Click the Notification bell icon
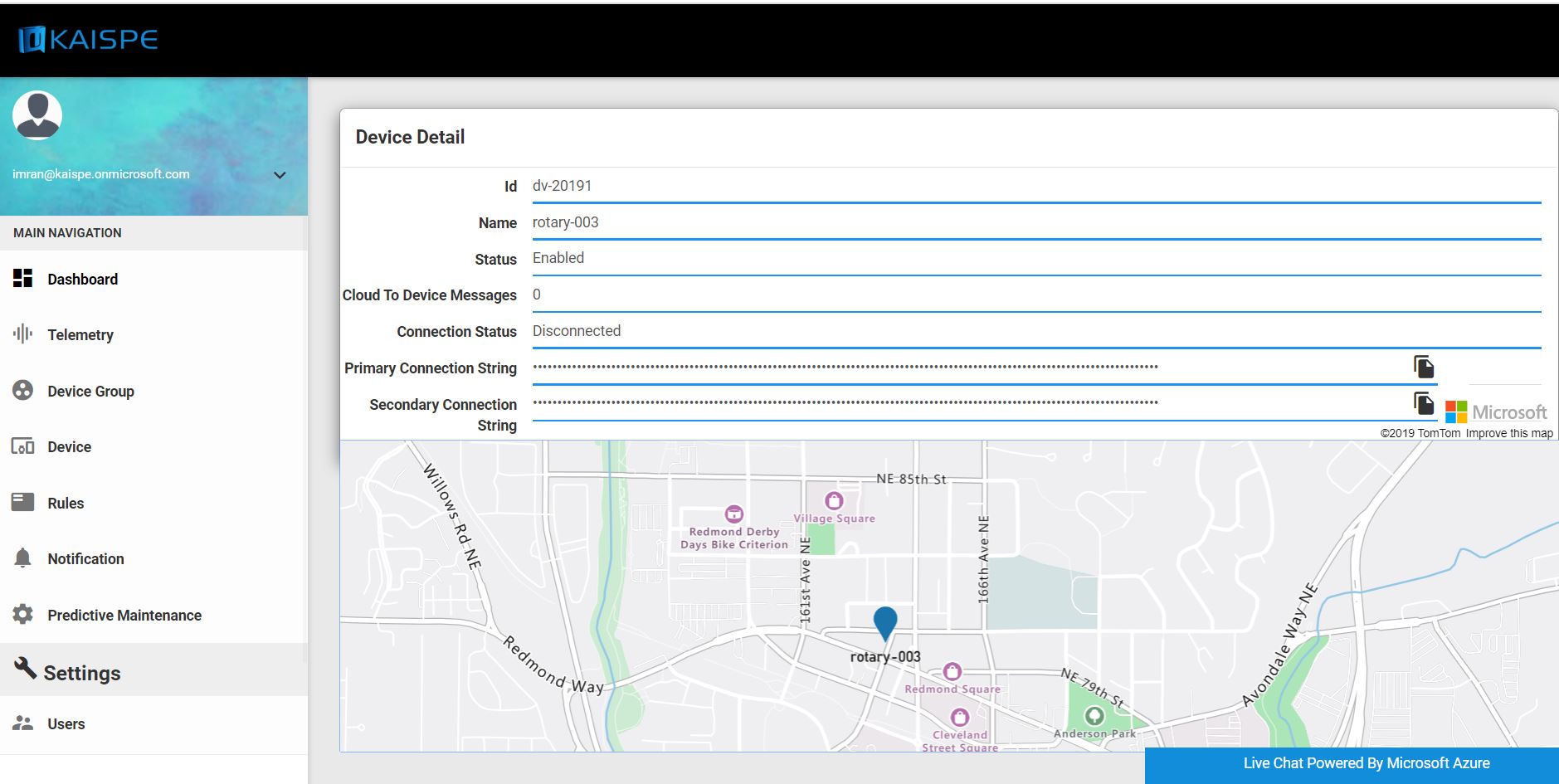The height and width of the screenshot is (784, 1559). click(23, 558)
